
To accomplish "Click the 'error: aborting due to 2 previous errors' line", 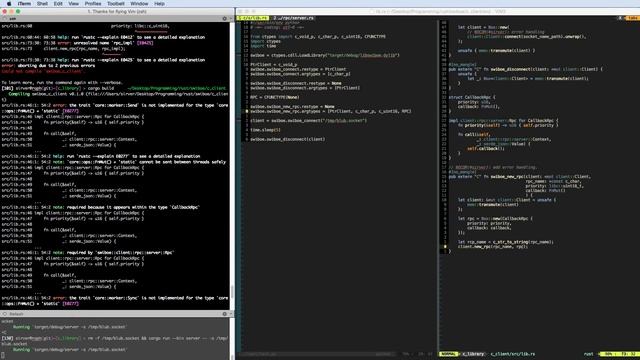I will tap(48, 65).
